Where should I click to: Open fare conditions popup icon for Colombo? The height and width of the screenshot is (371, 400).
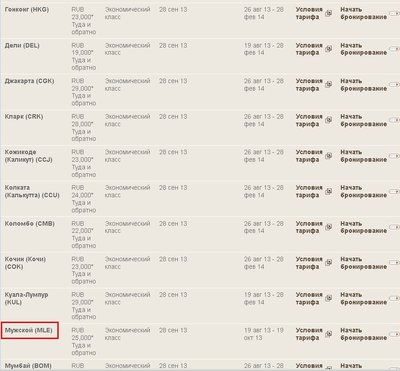pyautogui.click(x=328, y=227)
